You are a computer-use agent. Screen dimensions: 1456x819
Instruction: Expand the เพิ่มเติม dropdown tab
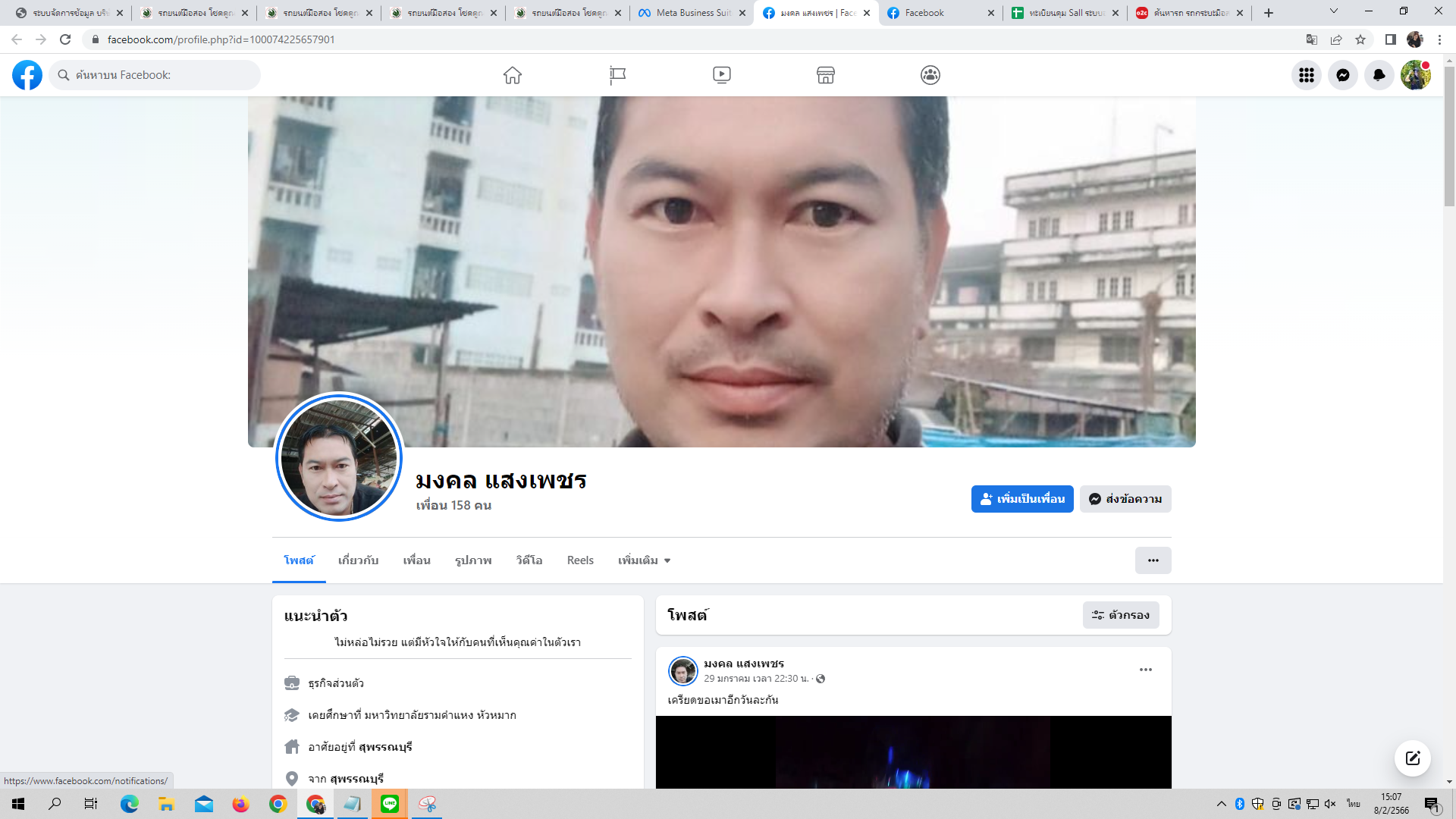tap(644, 560)
